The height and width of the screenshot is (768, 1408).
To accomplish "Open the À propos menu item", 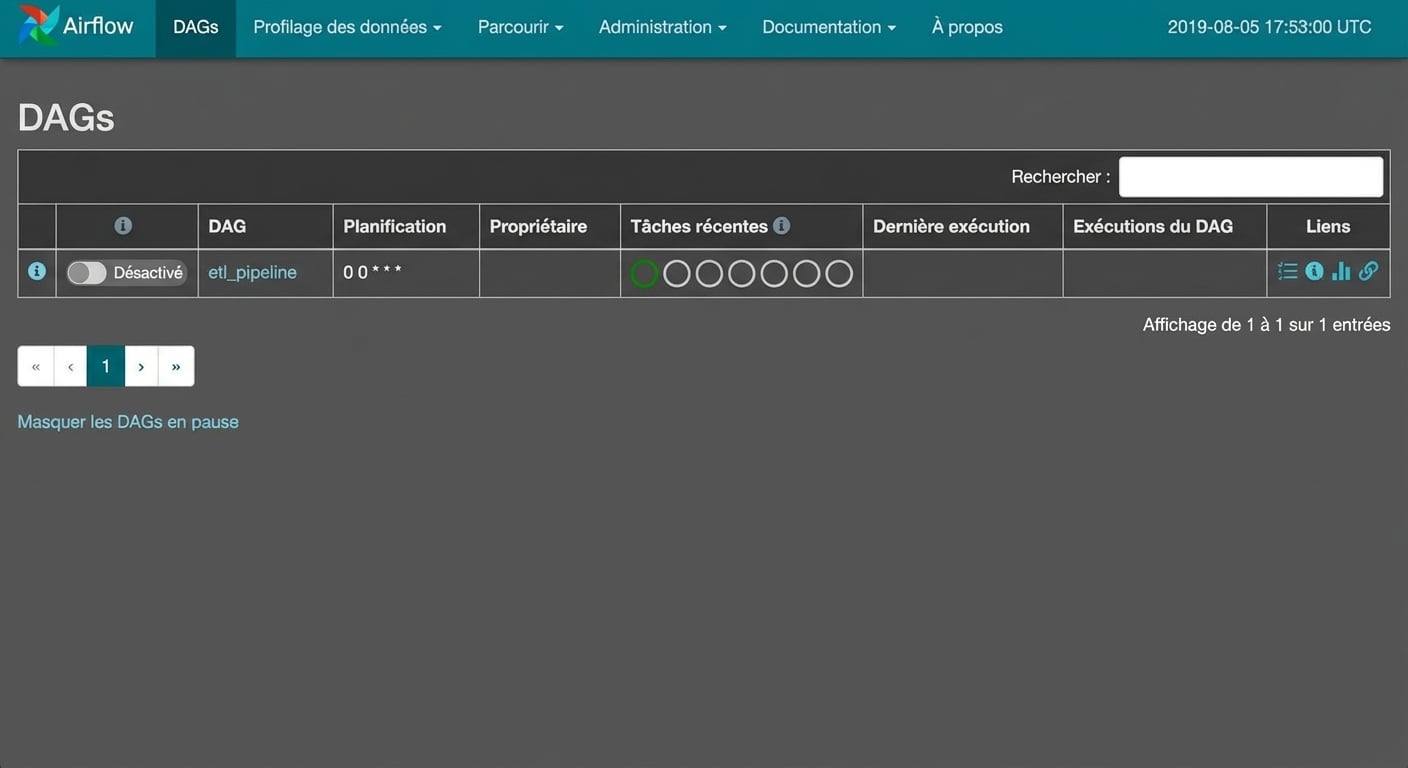I will coord(967,27).
